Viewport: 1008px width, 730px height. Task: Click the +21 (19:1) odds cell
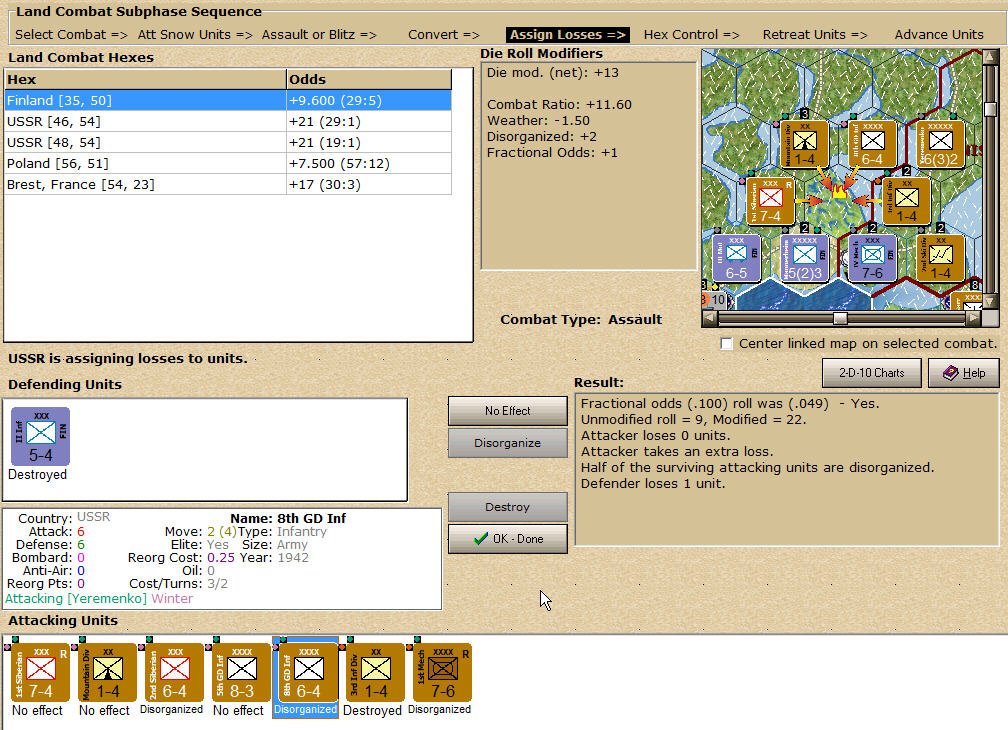(x=369, y=143)
